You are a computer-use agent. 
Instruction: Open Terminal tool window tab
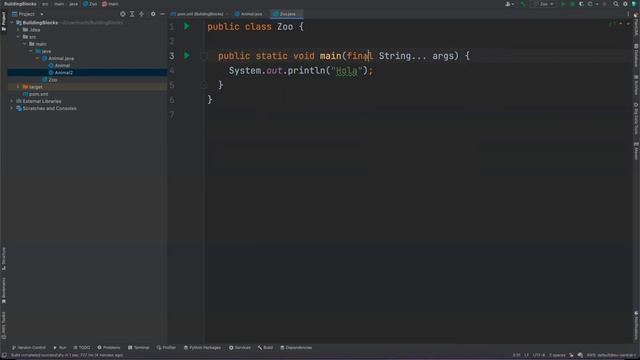(138, 348)
